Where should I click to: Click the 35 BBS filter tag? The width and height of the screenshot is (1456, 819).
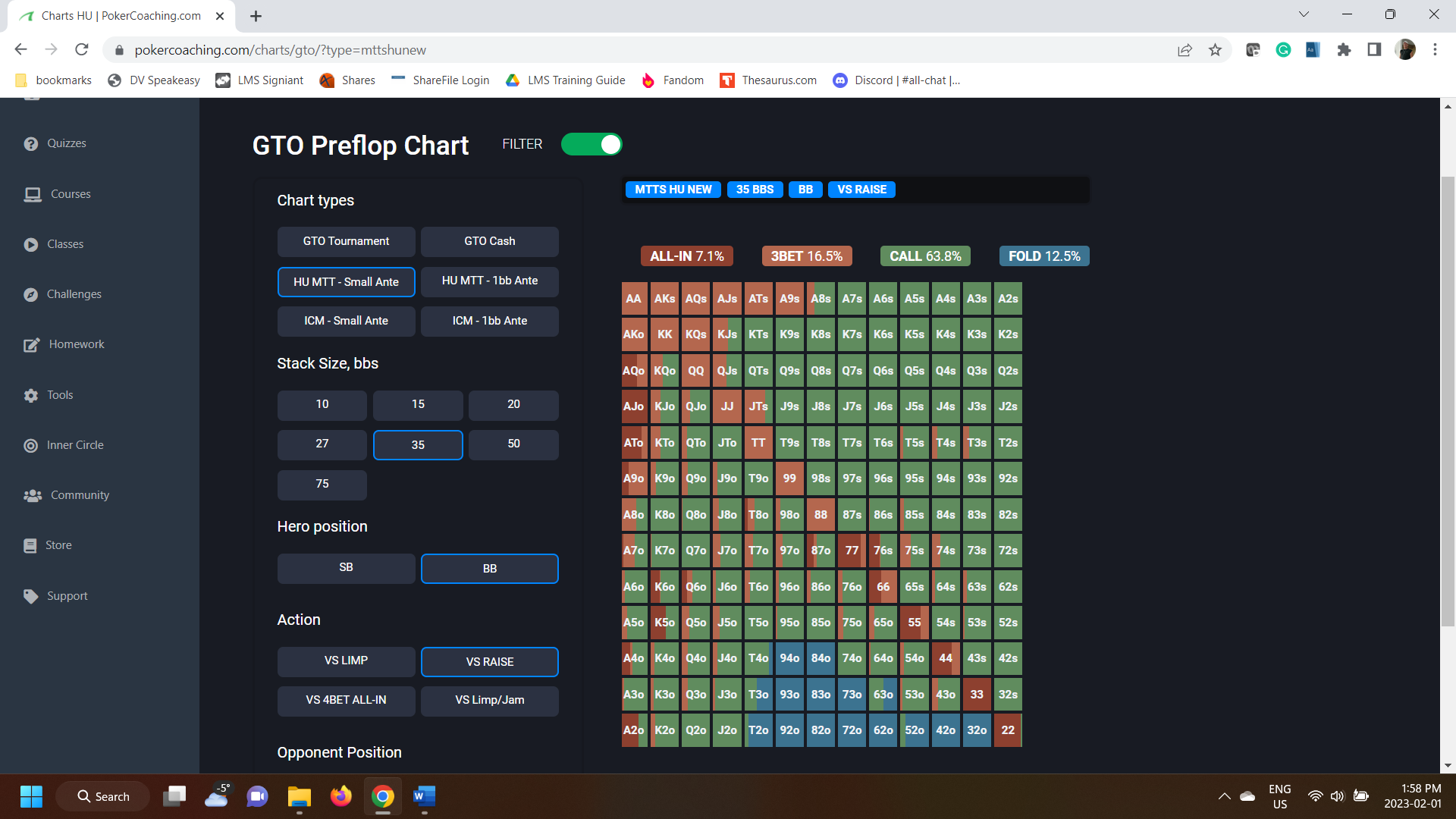pyautogui.click(x=755, y=190)
